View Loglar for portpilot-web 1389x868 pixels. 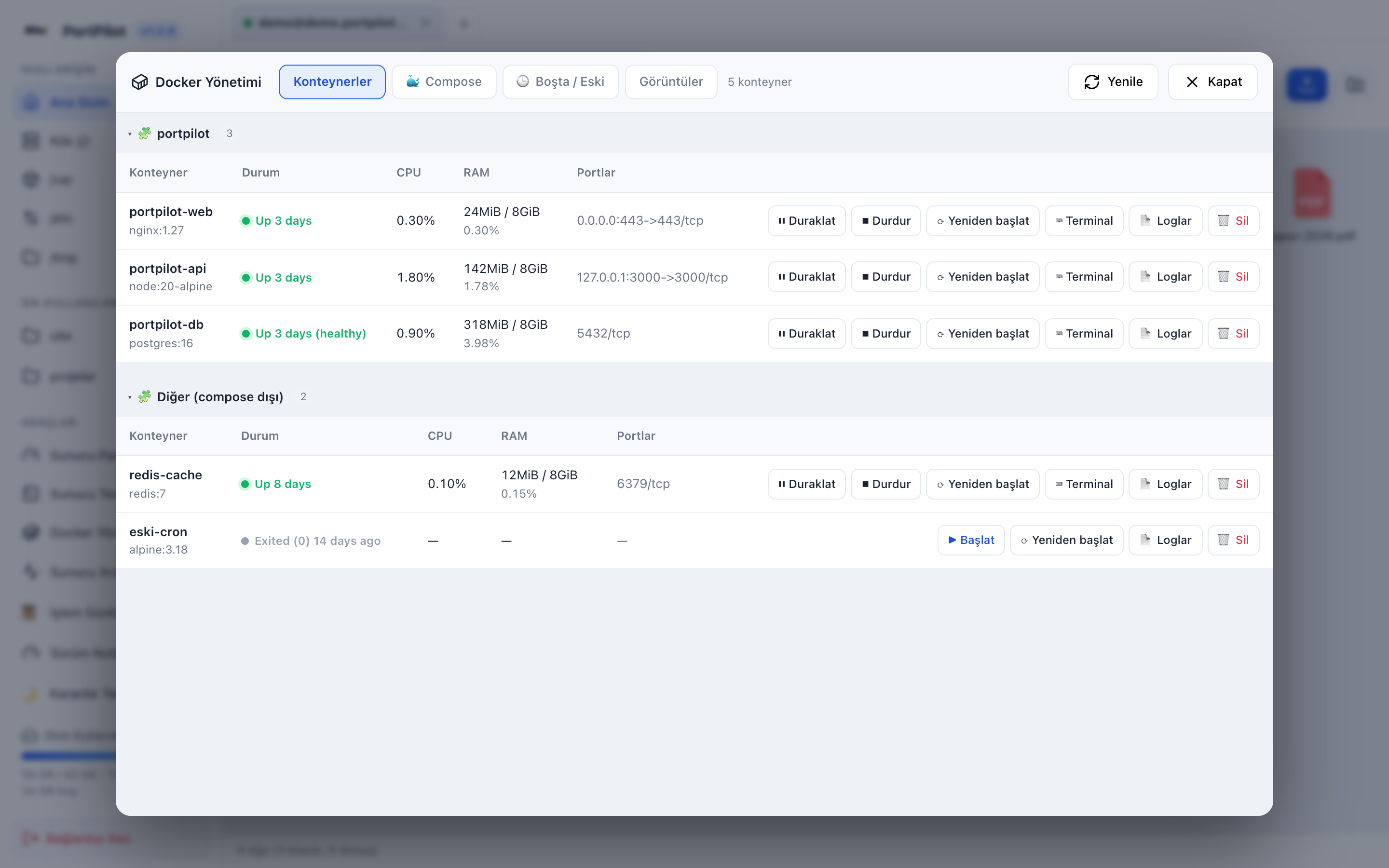(x=1165, y=220)
